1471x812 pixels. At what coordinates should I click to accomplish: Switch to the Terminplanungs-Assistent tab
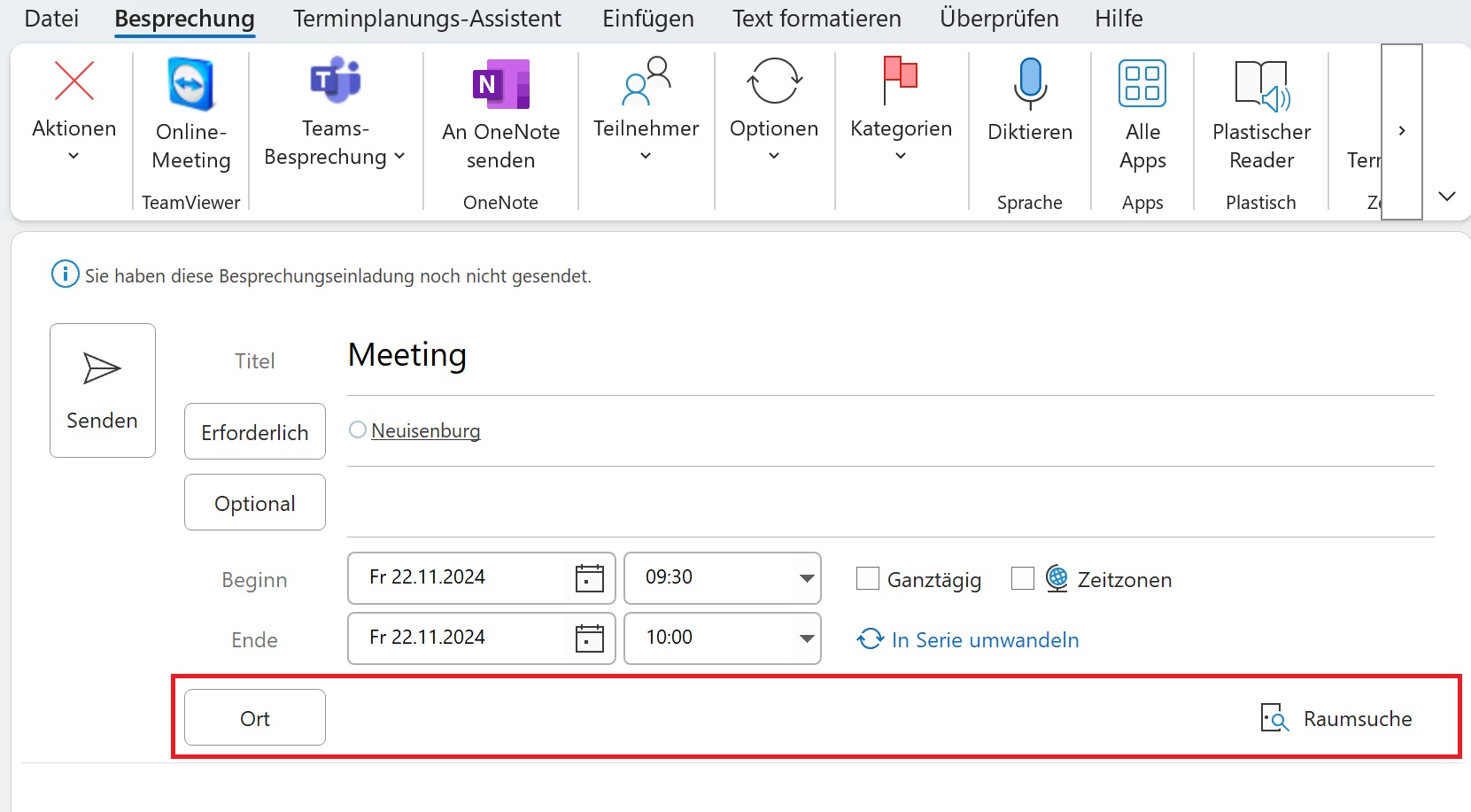pyautogui.click(x=427, y=18)
